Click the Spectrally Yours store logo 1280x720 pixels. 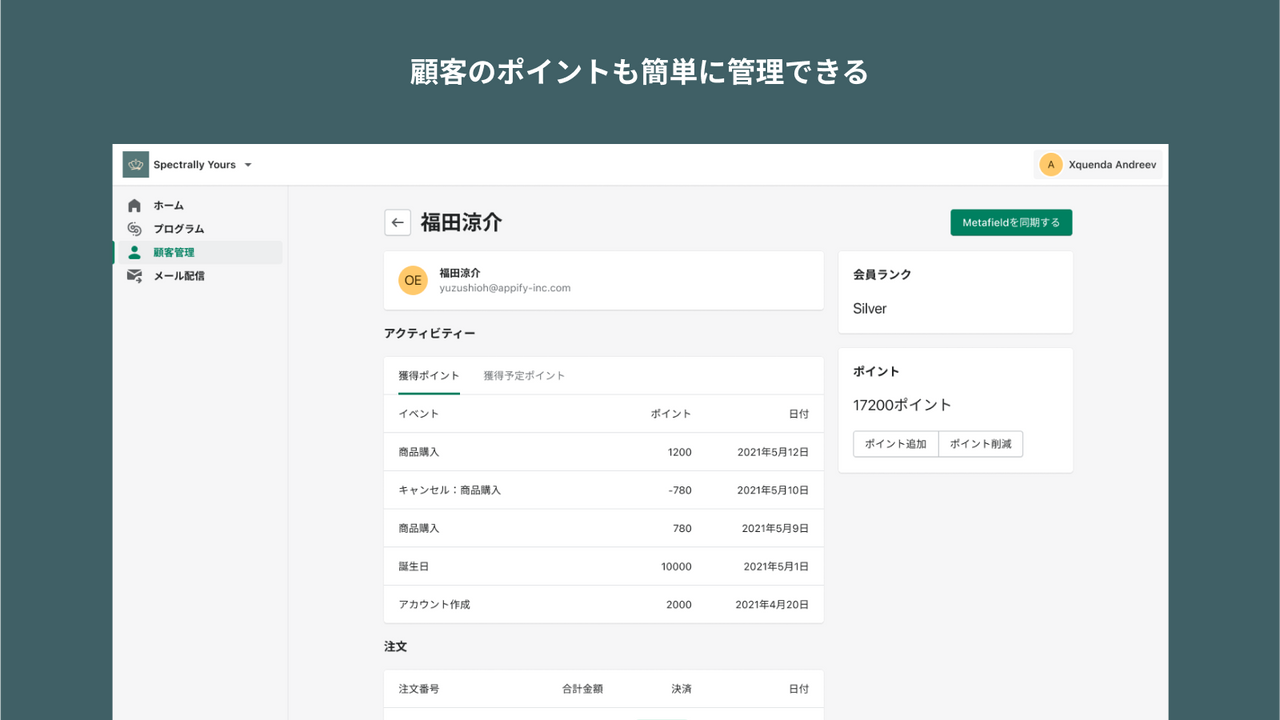136,165
